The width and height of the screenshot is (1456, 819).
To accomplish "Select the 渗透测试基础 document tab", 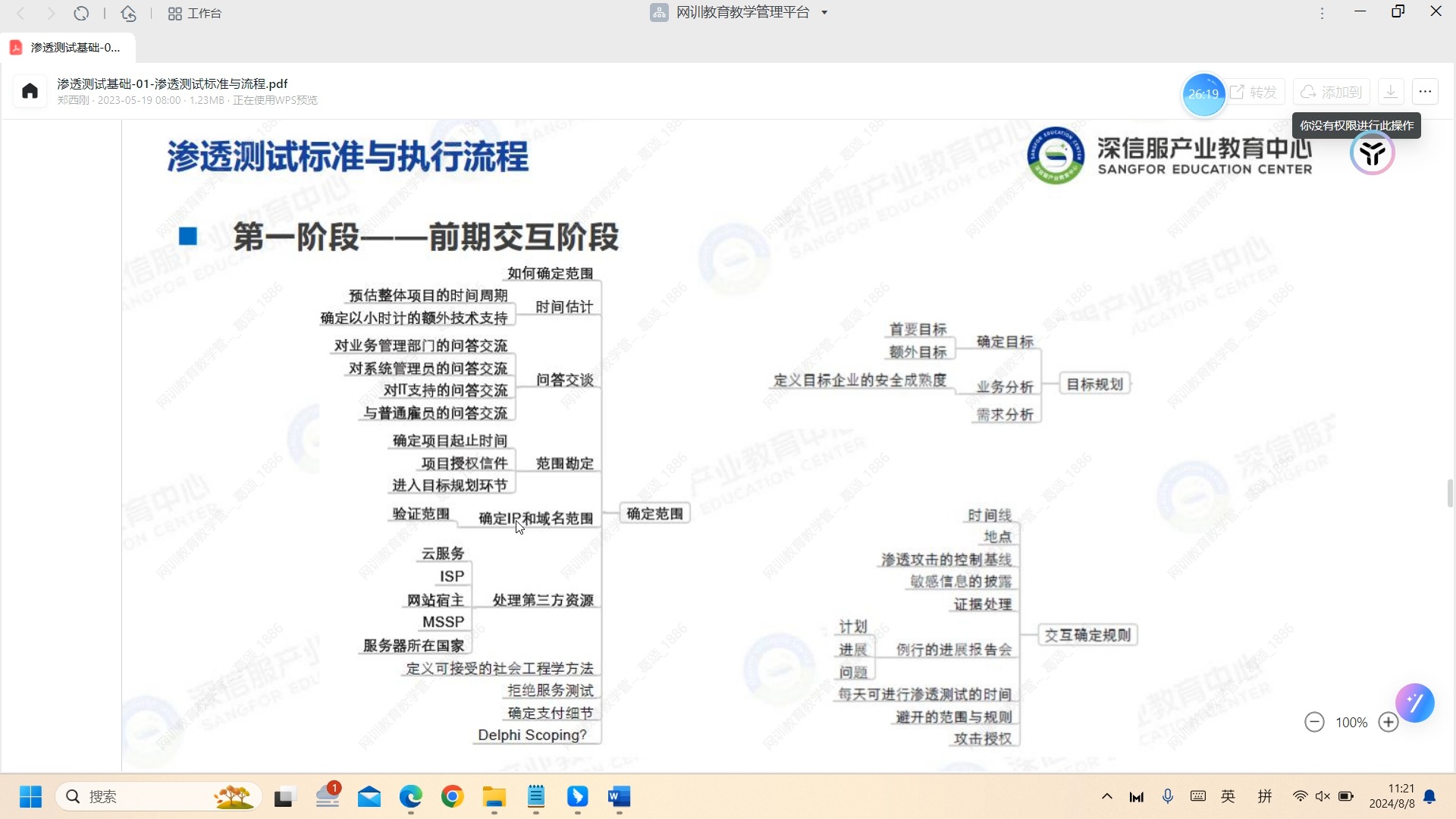I will (68, 47).
